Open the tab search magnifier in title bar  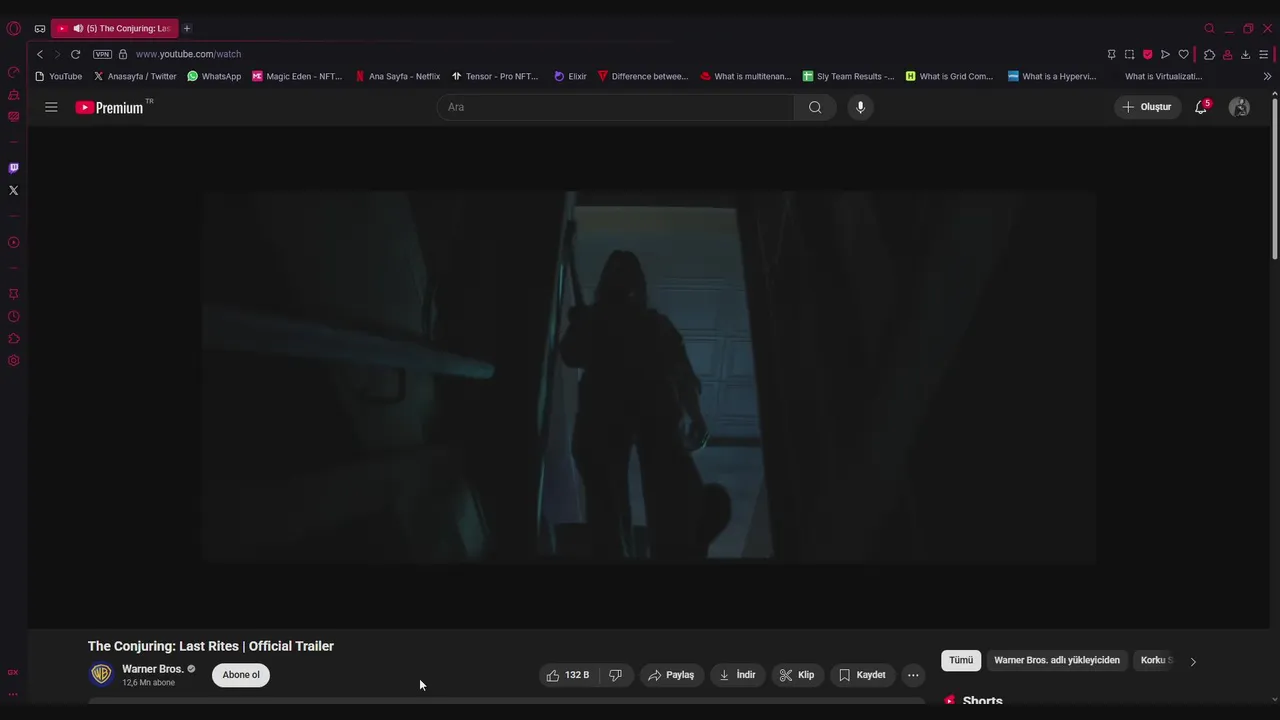pyautogui.click(x=1209, y=28)
